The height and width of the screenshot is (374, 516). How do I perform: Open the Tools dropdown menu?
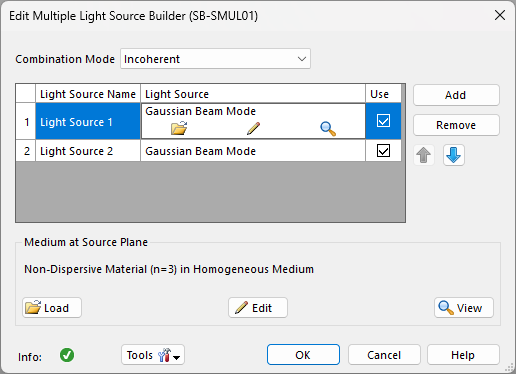click(153, 355)
